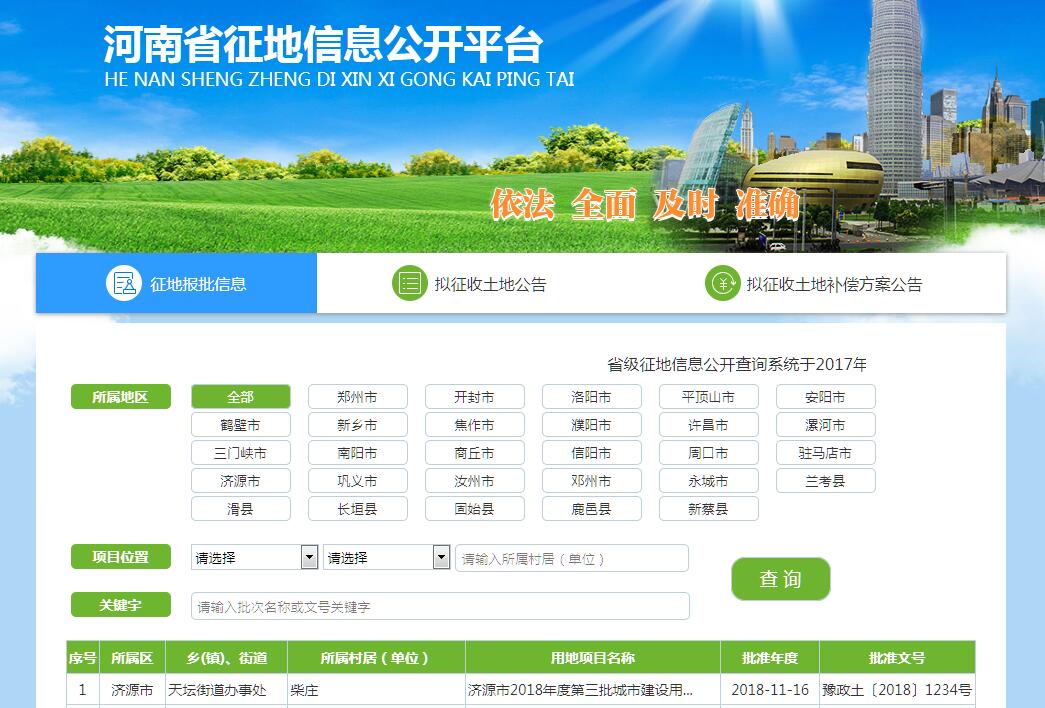
Task: Filter by 驻马店市 region
Action: click(825, 453)
